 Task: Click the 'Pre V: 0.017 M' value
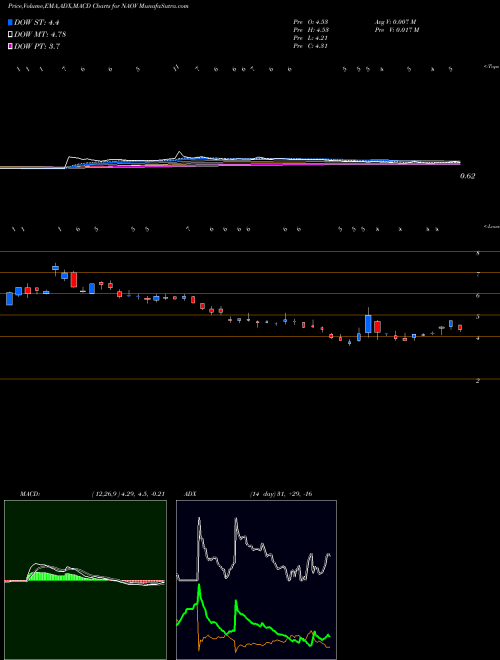[x=396, y=30]
